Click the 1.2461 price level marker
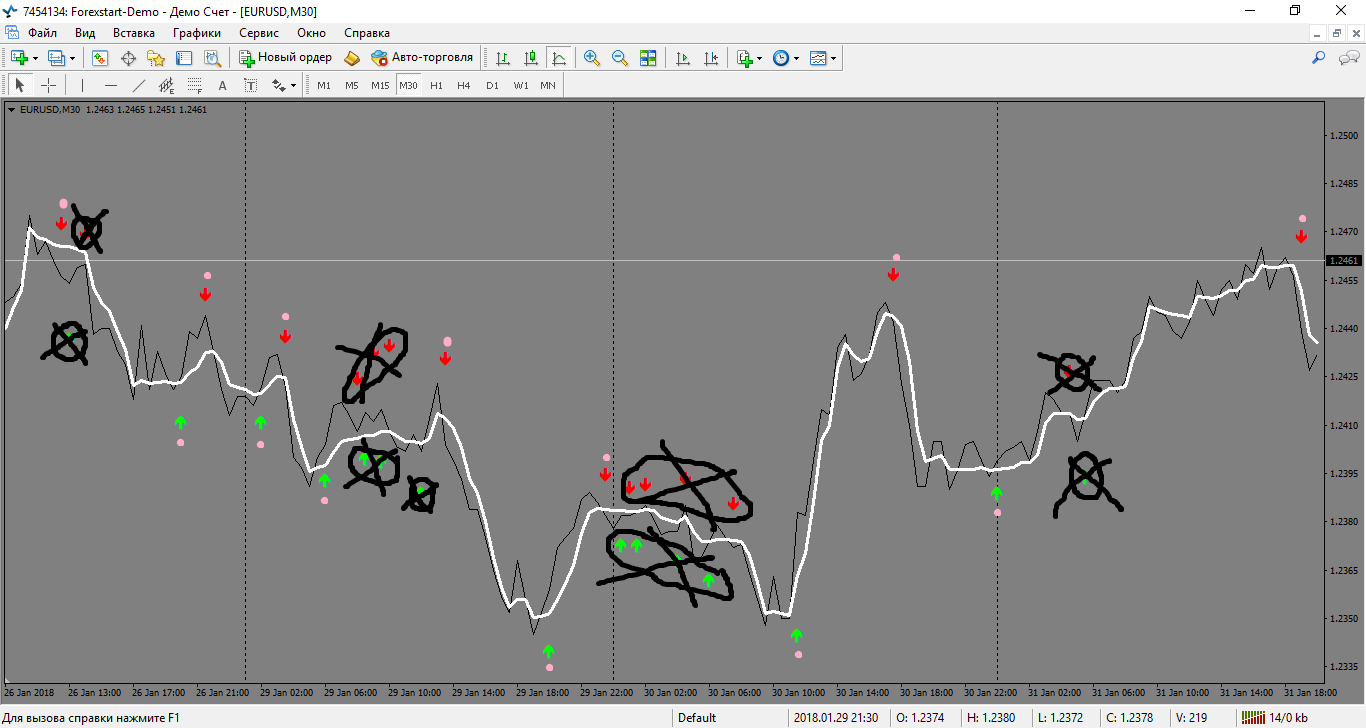The height and width of the screenshot is (728, 1366). pyautogui.click(x=1343, y=260)
